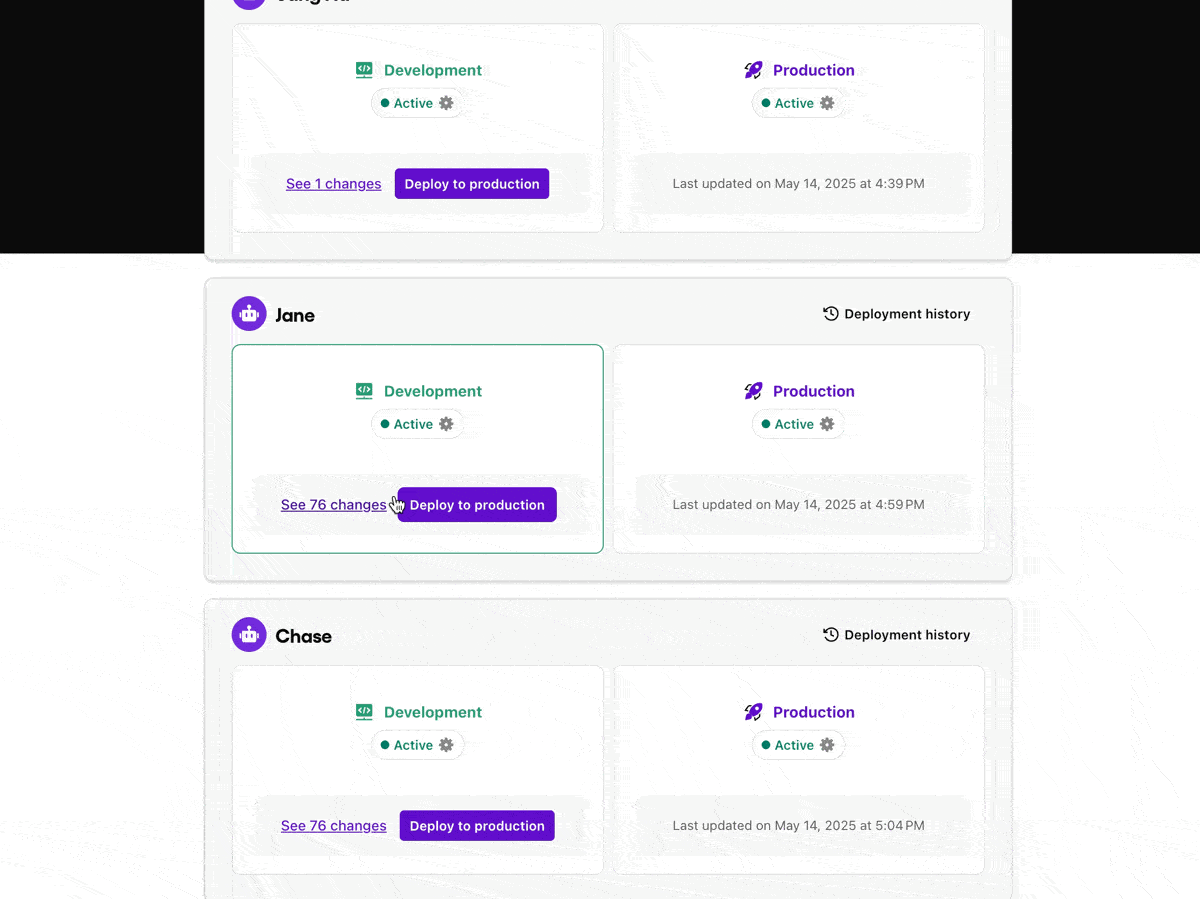Click See 1 changes in the top card
Image resolution: width=1200 pixels, height=899 pixels.
333,183
